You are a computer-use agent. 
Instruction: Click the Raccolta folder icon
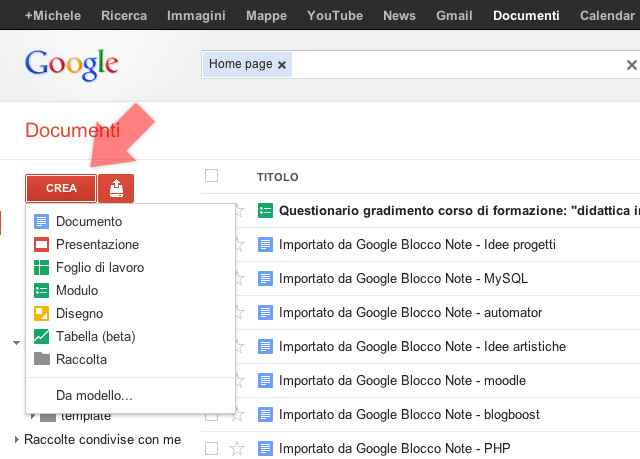[42, 359]
